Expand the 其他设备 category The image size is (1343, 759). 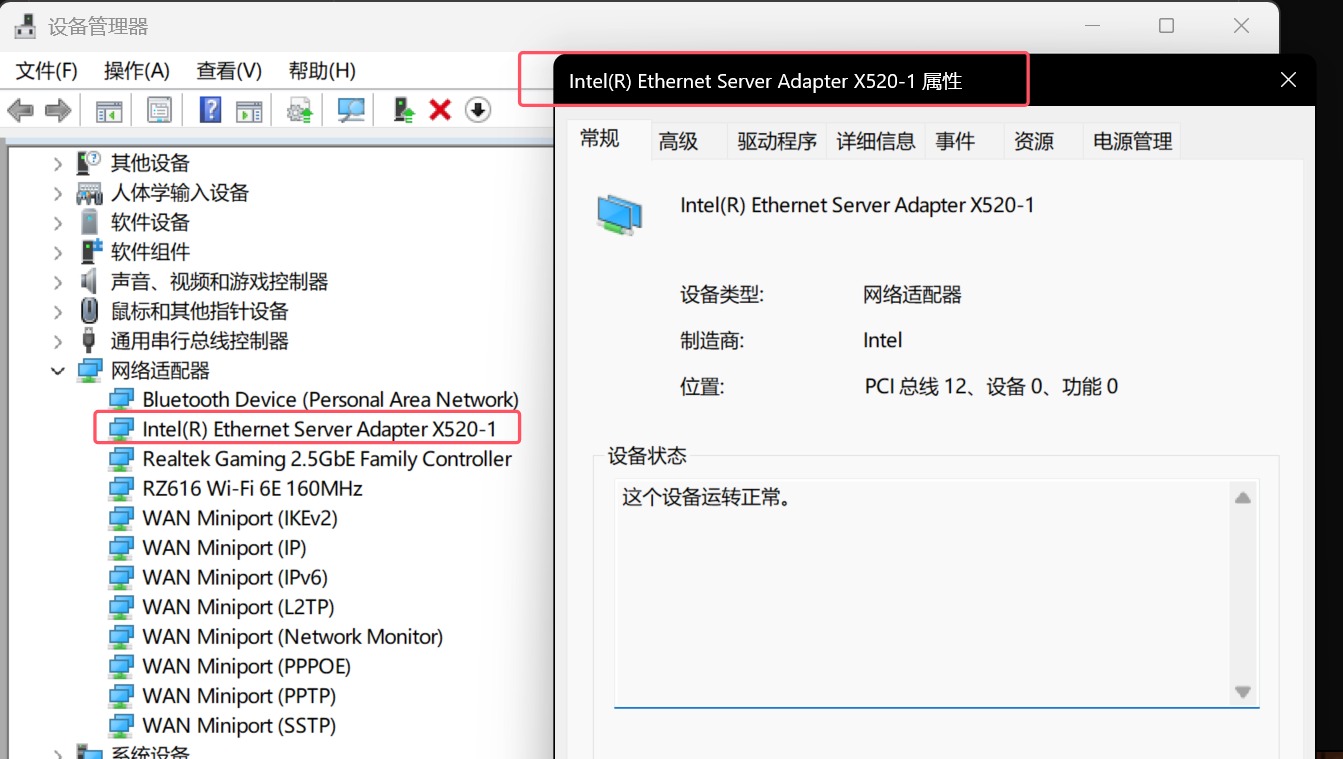[57, 163]
